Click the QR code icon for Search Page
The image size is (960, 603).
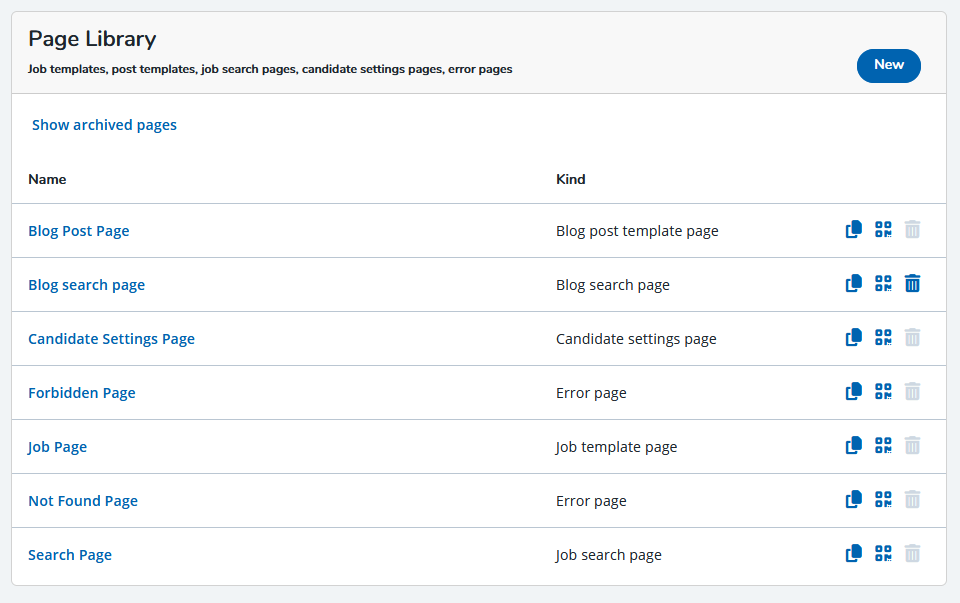(x=883, y=553)
